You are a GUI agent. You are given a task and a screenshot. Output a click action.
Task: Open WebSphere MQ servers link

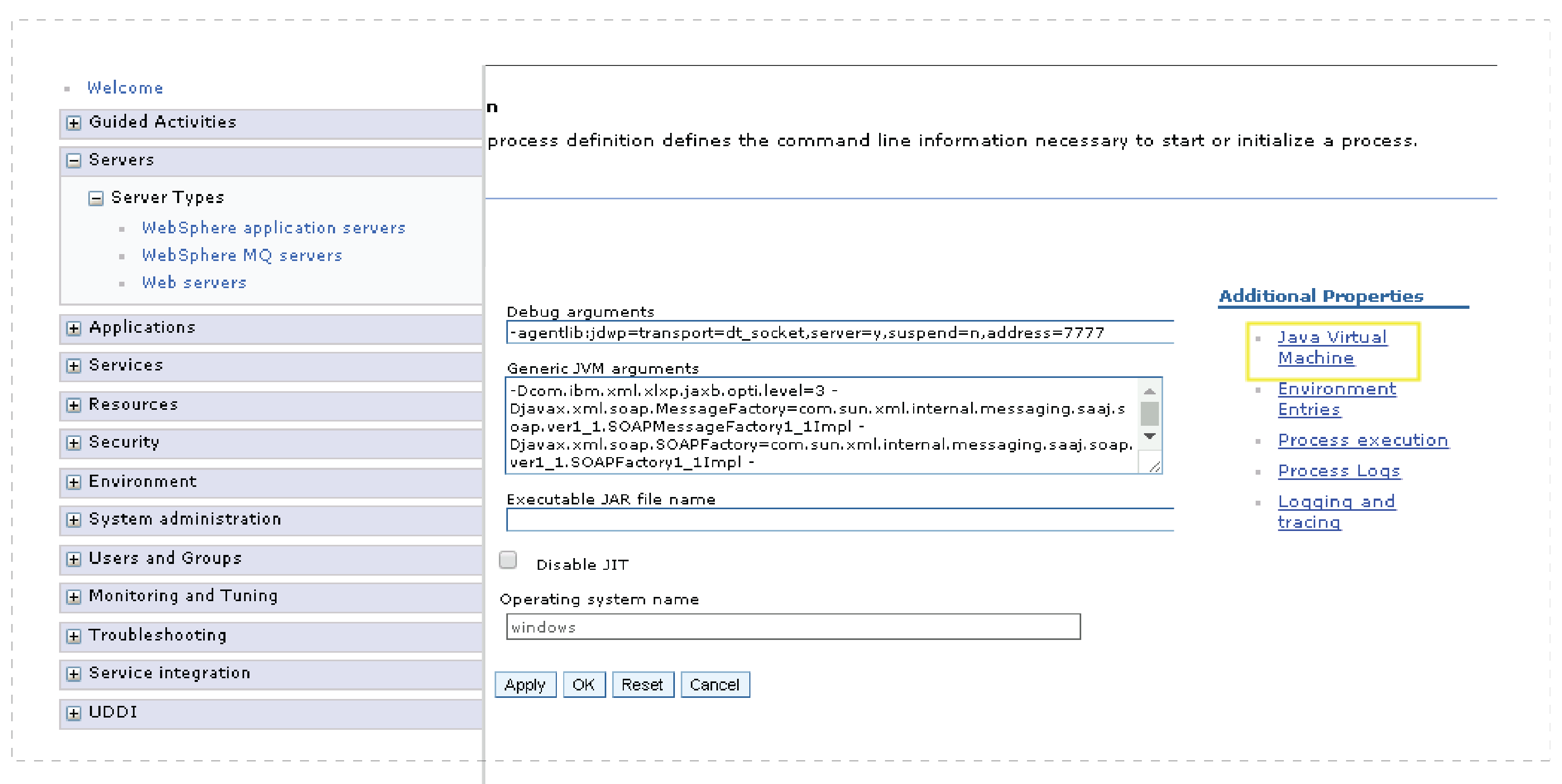(242, 255)
